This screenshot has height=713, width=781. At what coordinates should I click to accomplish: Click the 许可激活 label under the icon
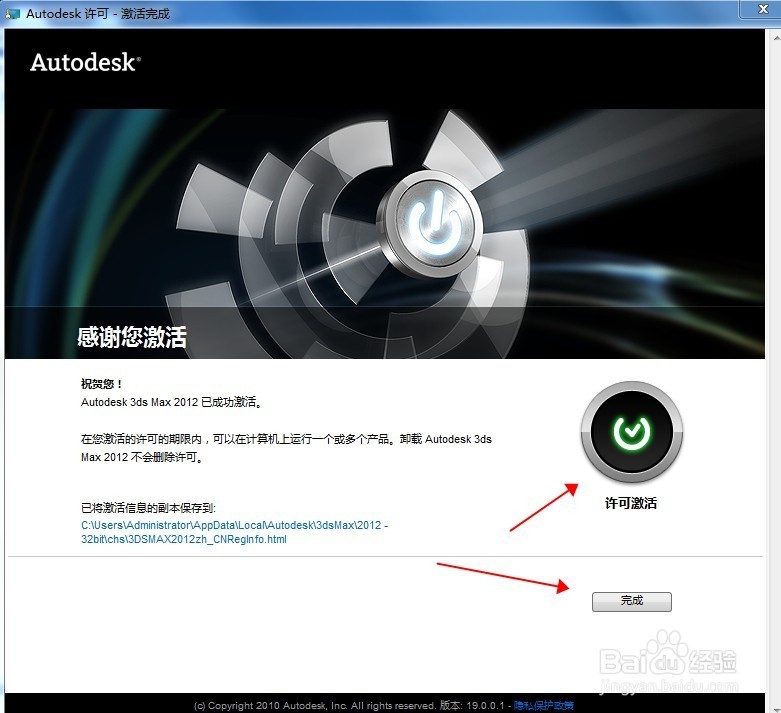(x=631, y=503)
